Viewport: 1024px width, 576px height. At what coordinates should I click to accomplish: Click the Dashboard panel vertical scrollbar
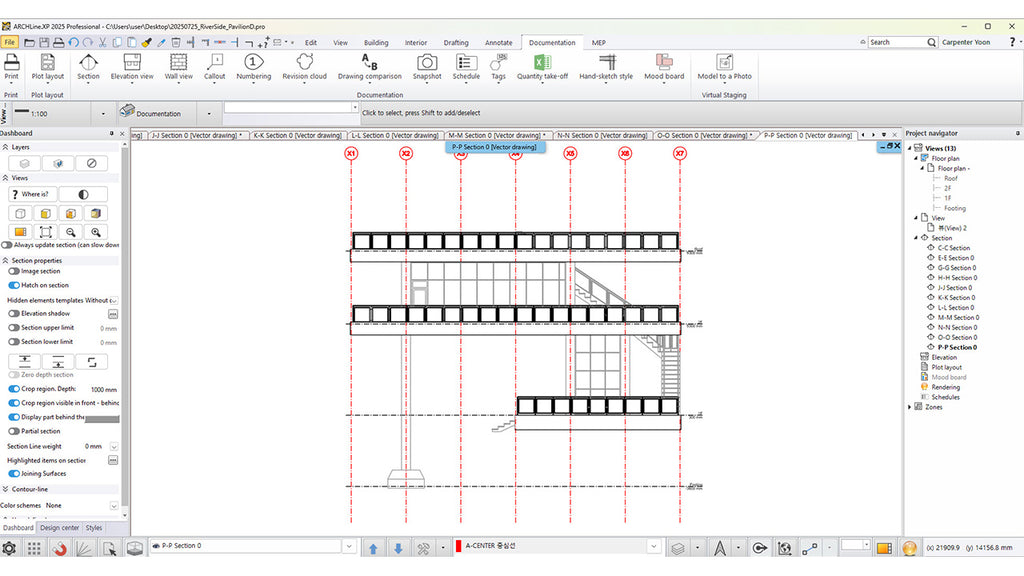coord(124,327)
